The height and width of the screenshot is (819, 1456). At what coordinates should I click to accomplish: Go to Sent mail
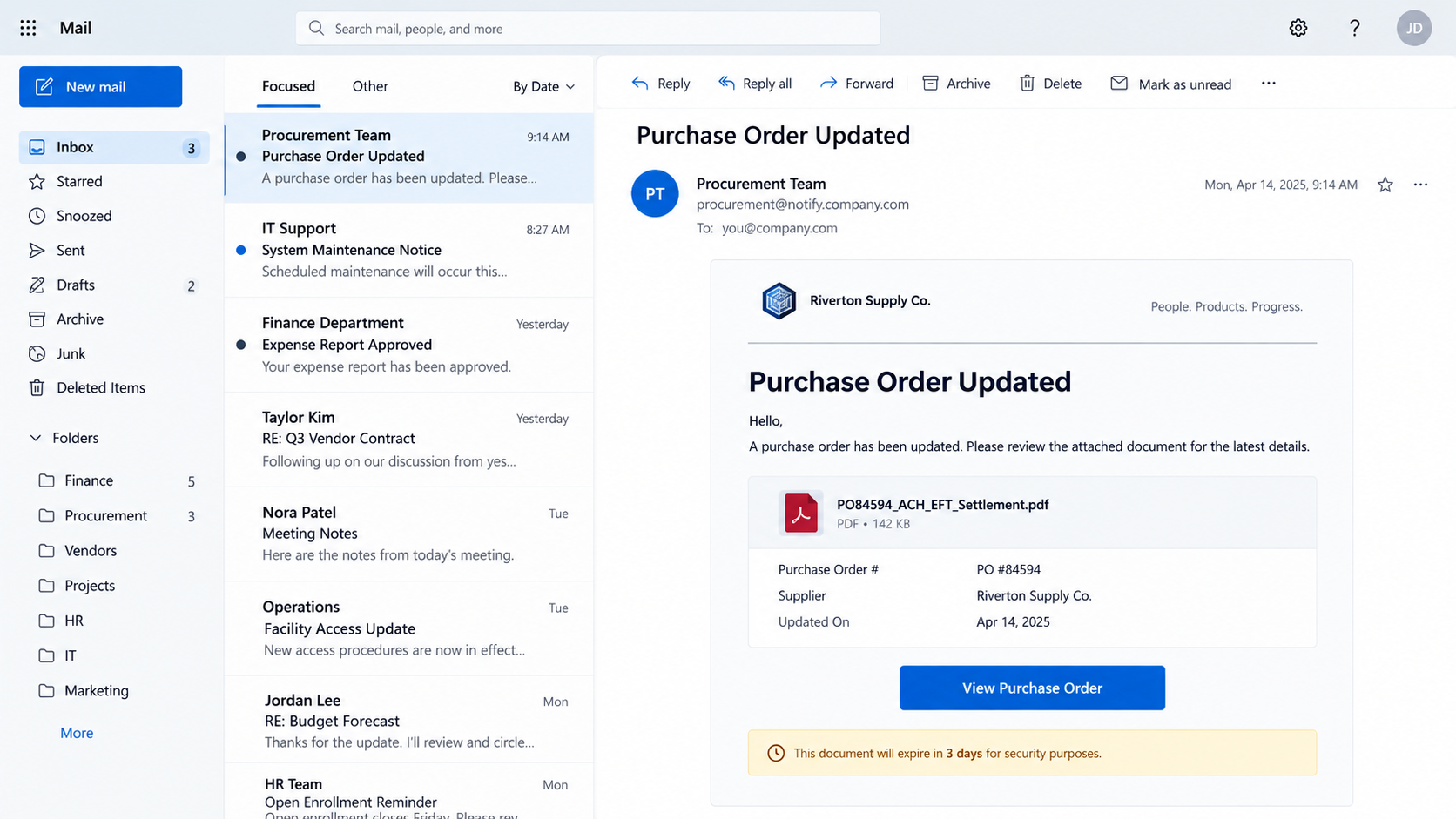(113, 251)
